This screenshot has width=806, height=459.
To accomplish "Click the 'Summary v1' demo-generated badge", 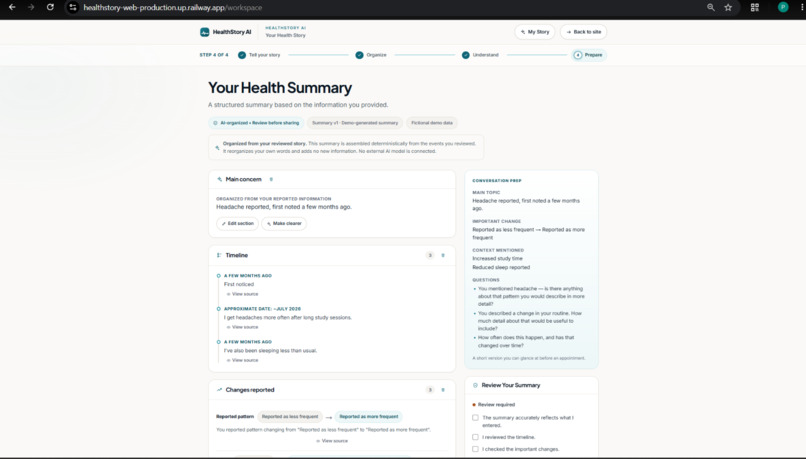I will click(355, 123).
